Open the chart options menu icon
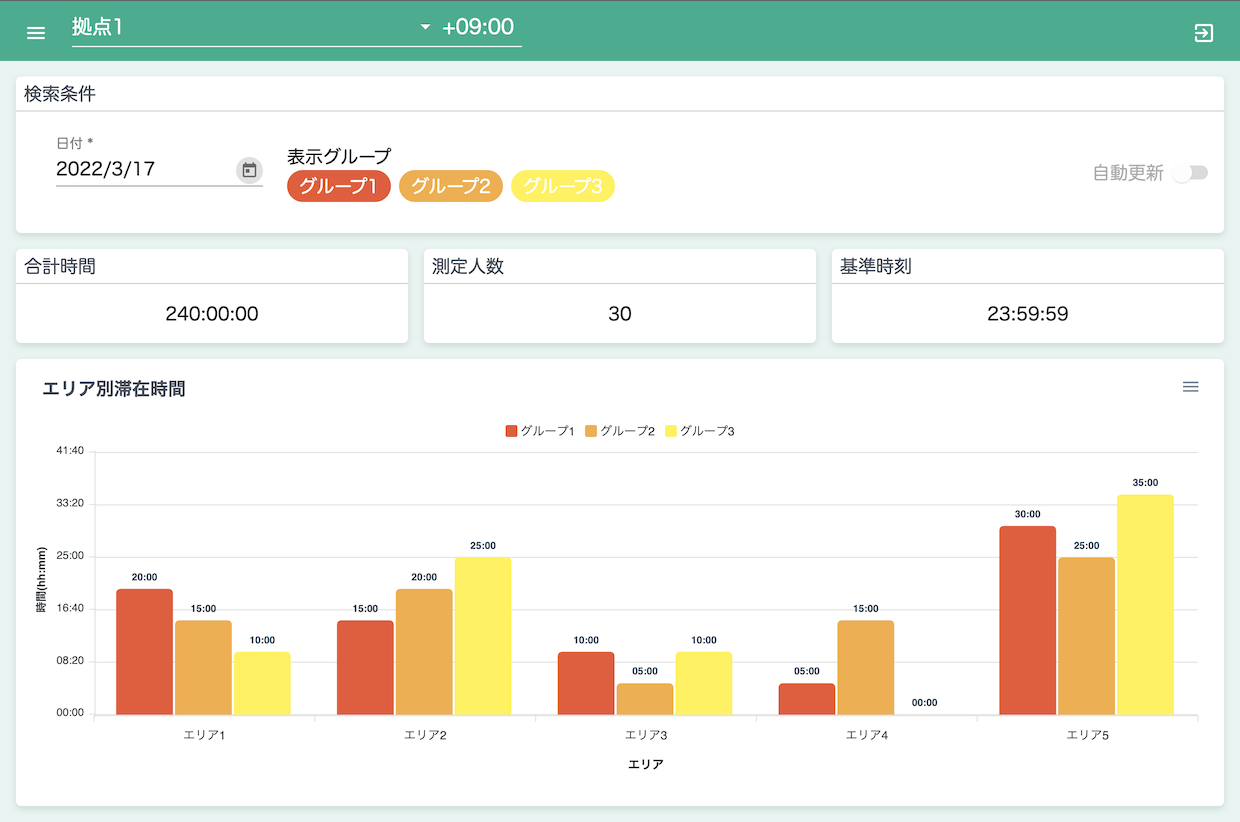The height and width of the screenshot is (822, 1240). pyautogui.click(x=1190, y=387)
